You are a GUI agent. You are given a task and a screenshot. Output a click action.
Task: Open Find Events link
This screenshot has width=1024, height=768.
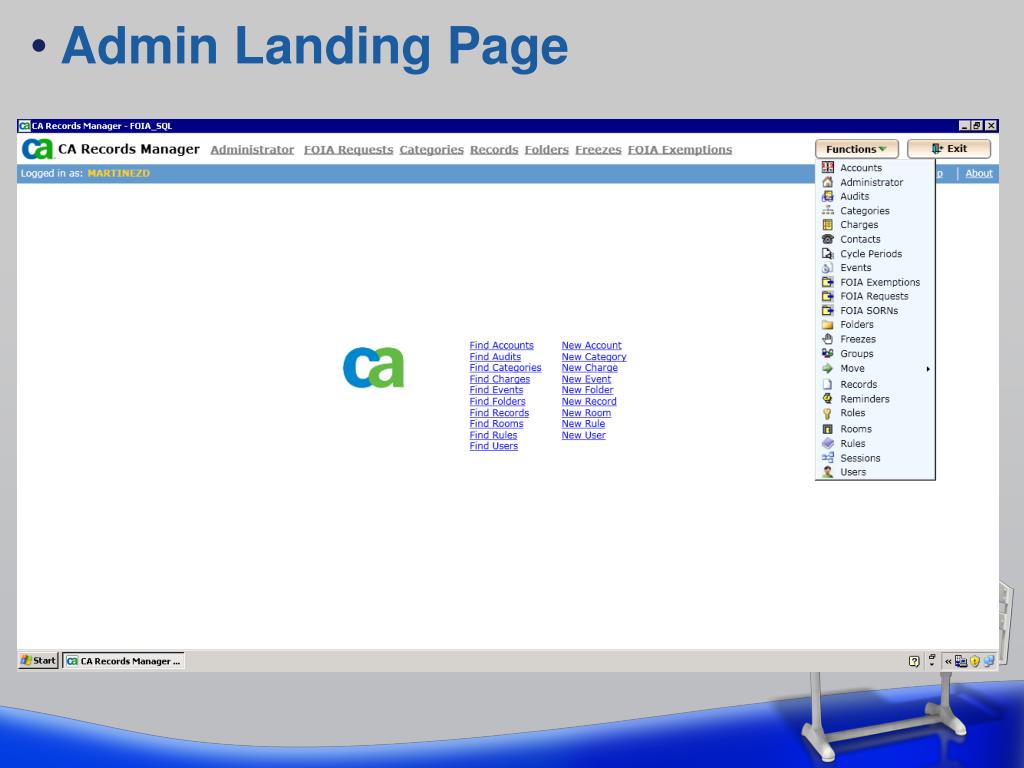(496, 390)
